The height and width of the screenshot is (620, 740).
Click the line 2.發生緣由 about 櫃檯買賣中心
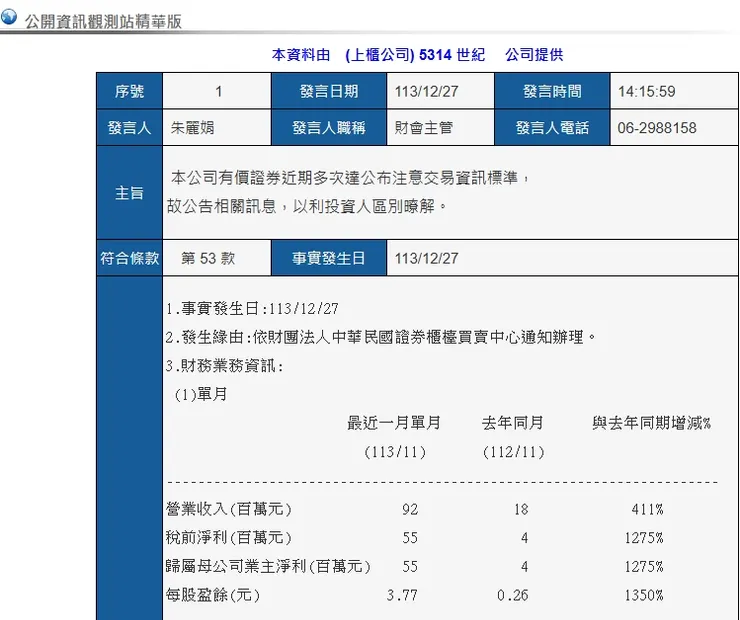pos(381,337)
